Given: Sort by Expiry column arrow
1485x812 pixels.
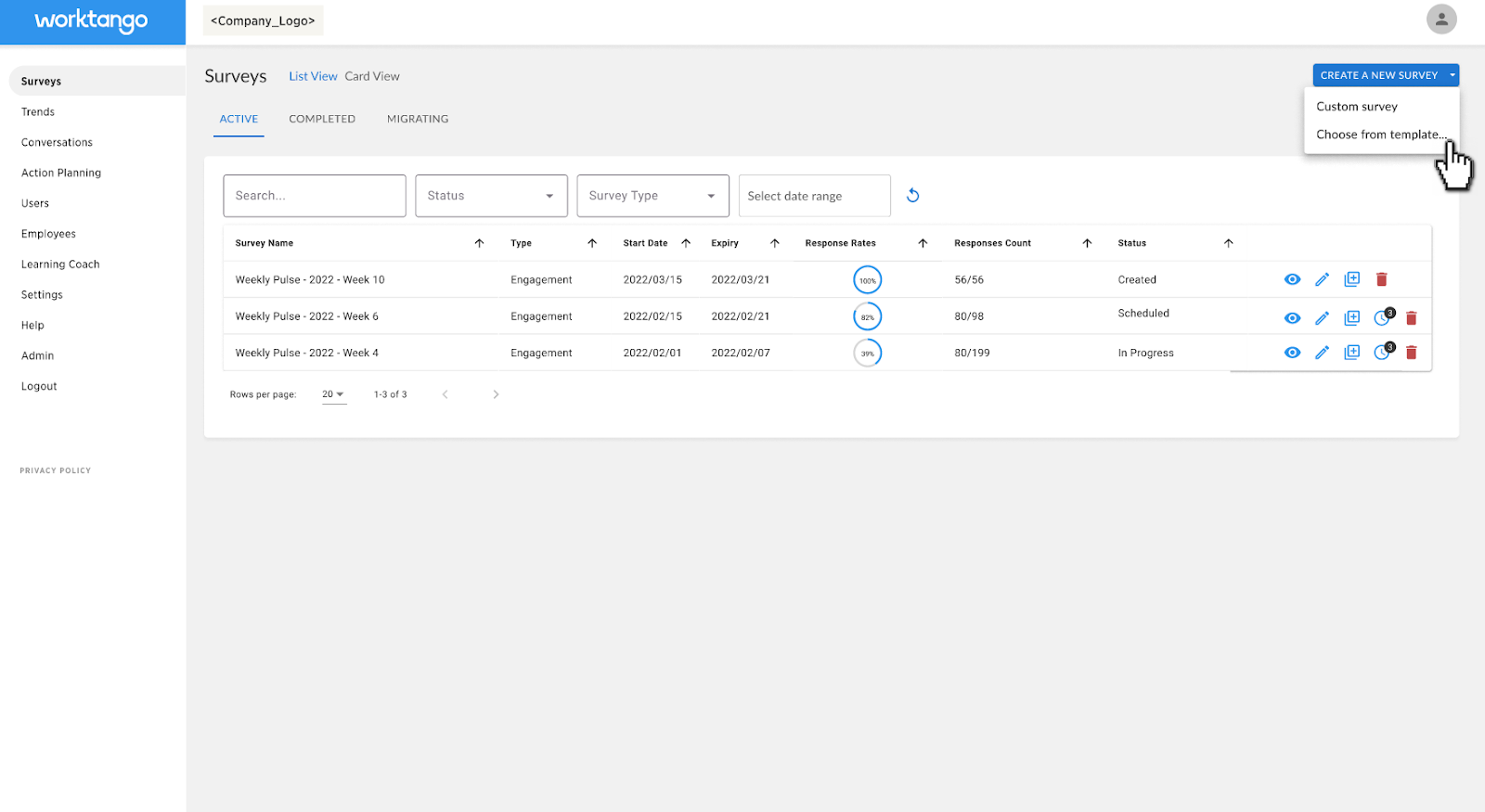Looking at the screenshot, I should click(774, 243).
